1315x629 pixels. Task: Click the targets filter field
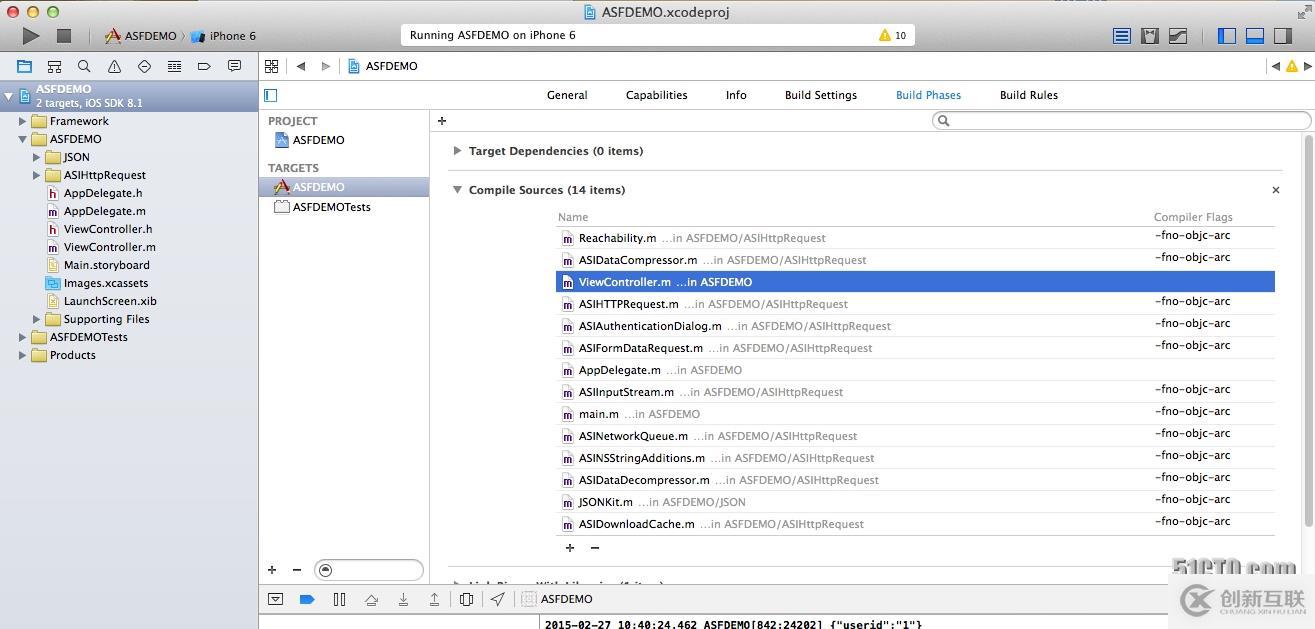(368, 570)
